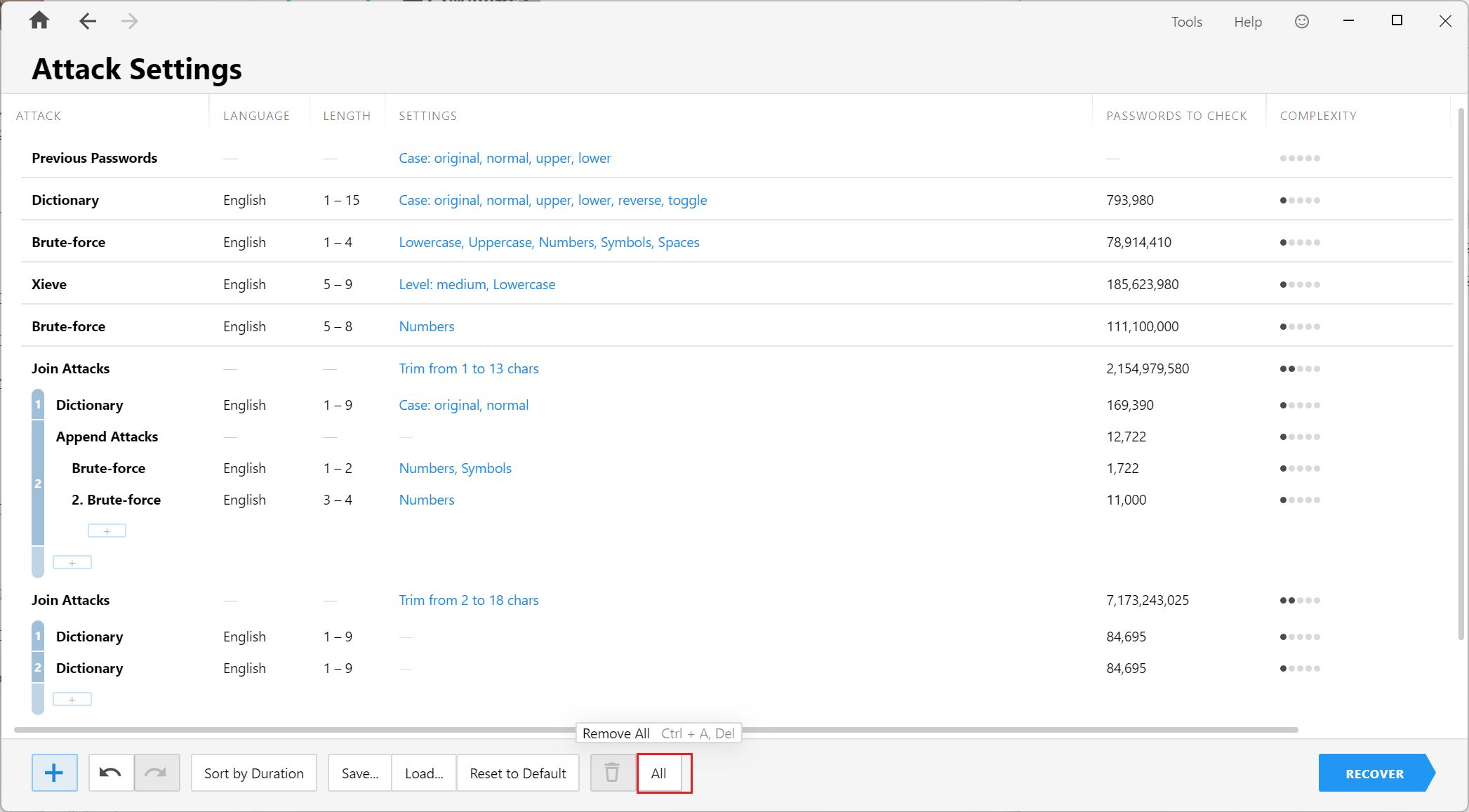Click the Home icon
The width and height of the screenshot is (1469, 812).
point(39,21)
